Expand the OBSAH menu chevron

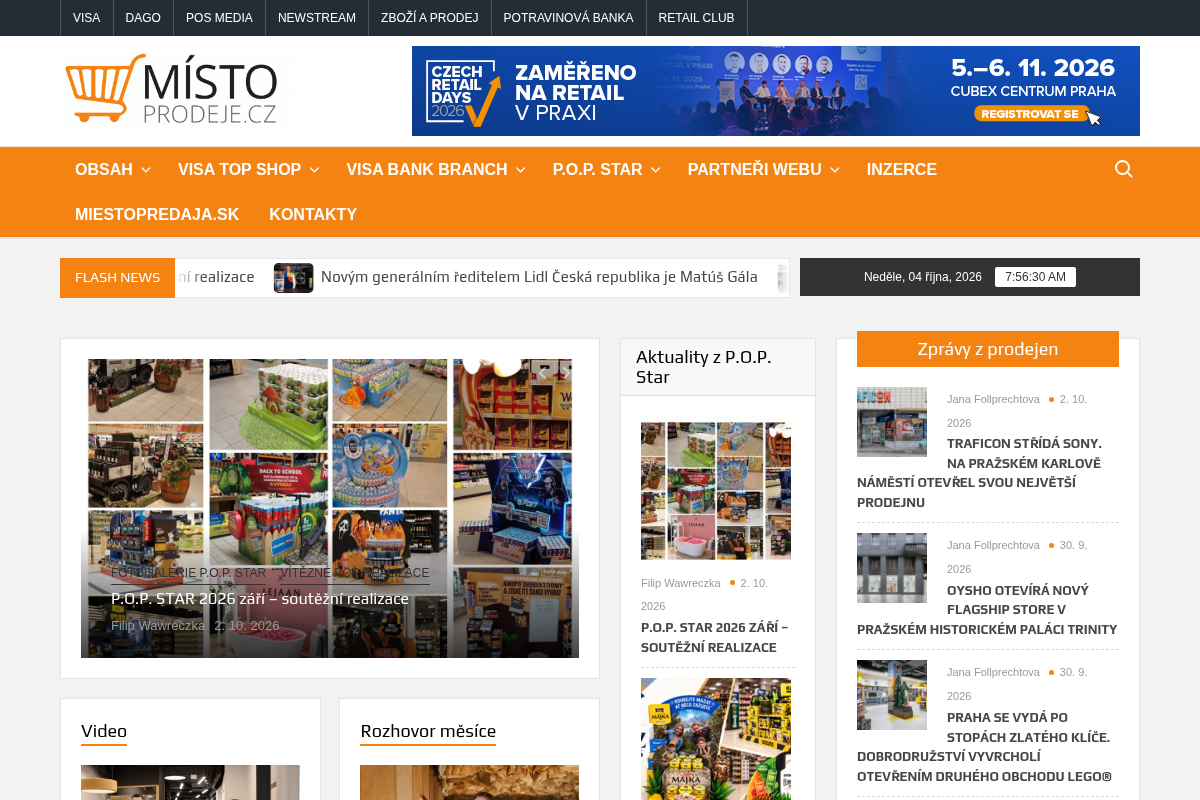click(146, 170)
